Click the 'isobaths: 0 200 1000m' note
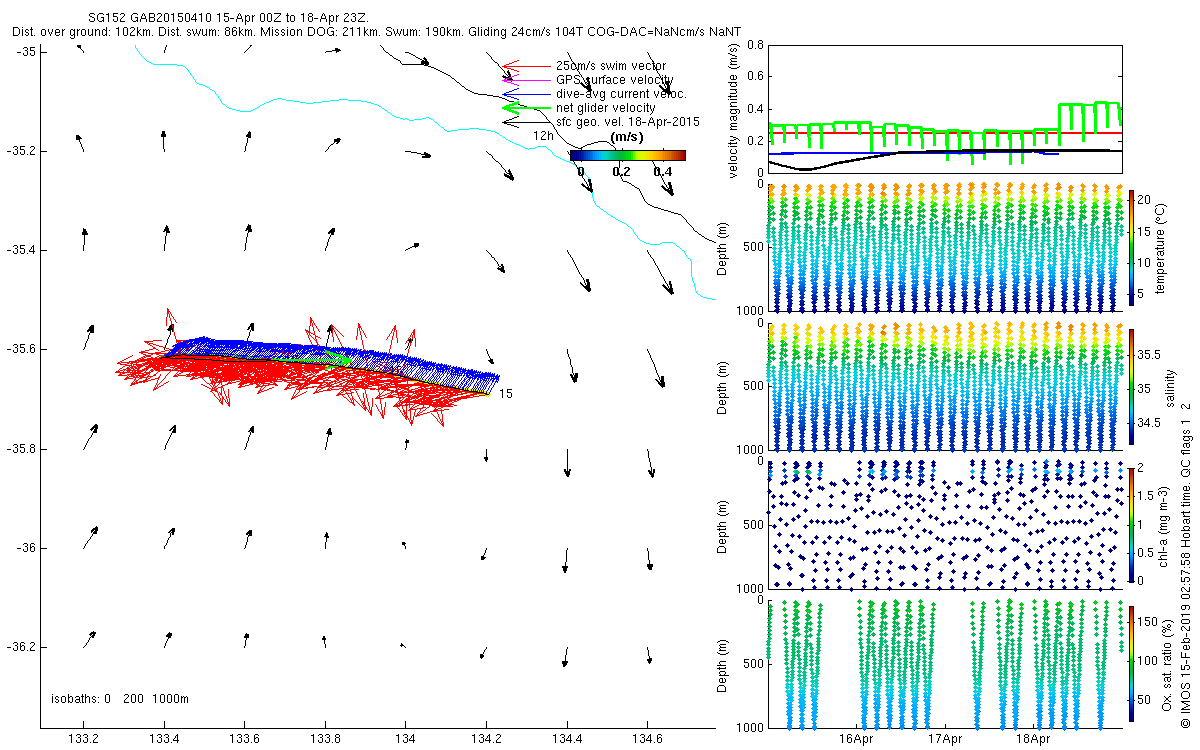 [x=120, y=698]
